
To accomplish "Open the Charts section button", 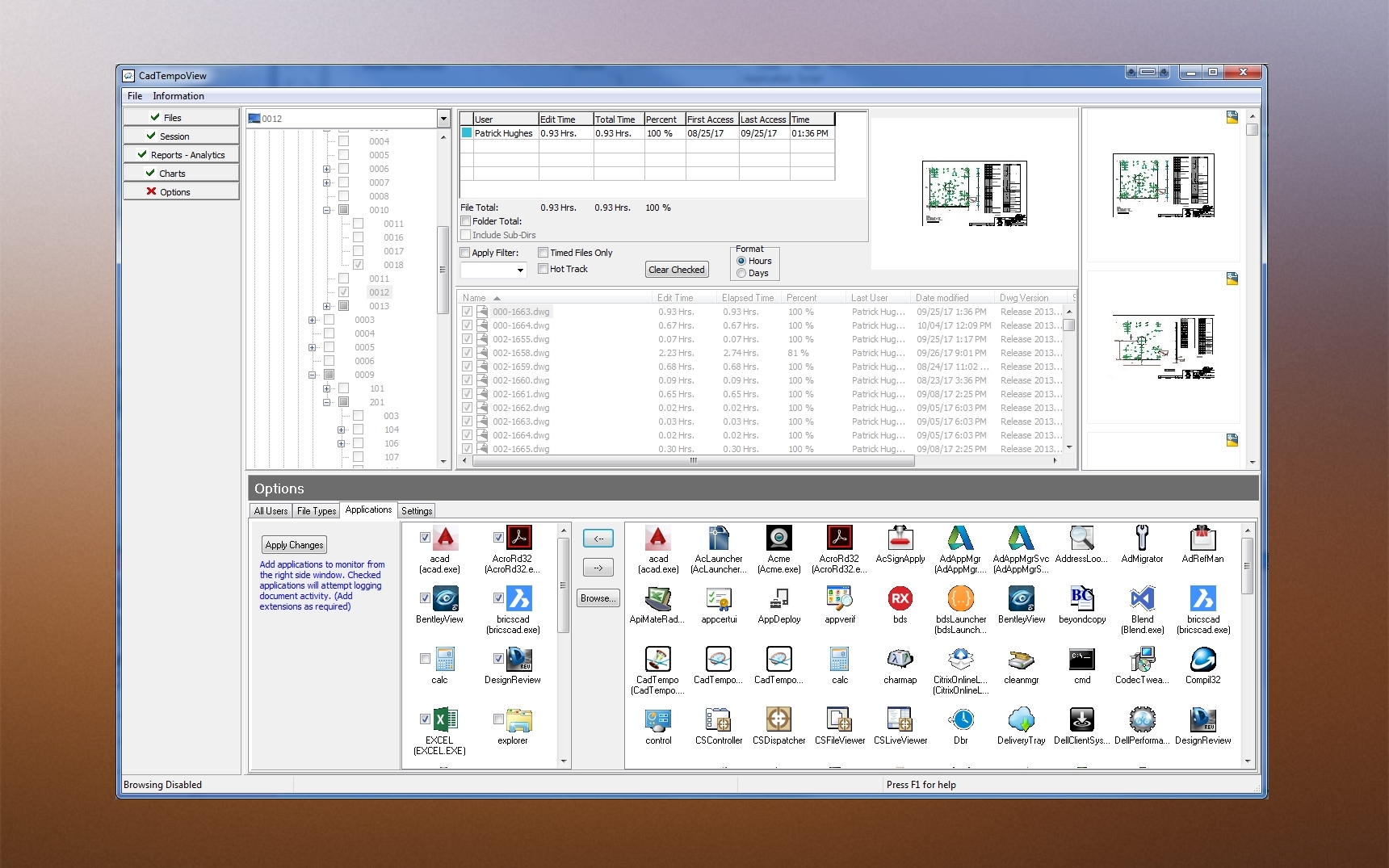I will coord(181,174).
